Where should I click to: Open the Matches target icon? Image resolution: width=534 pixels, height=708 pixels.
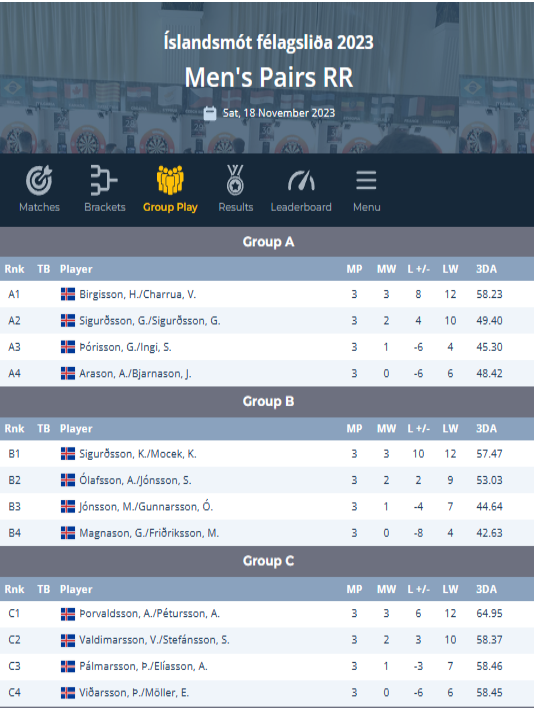point(39,180)
